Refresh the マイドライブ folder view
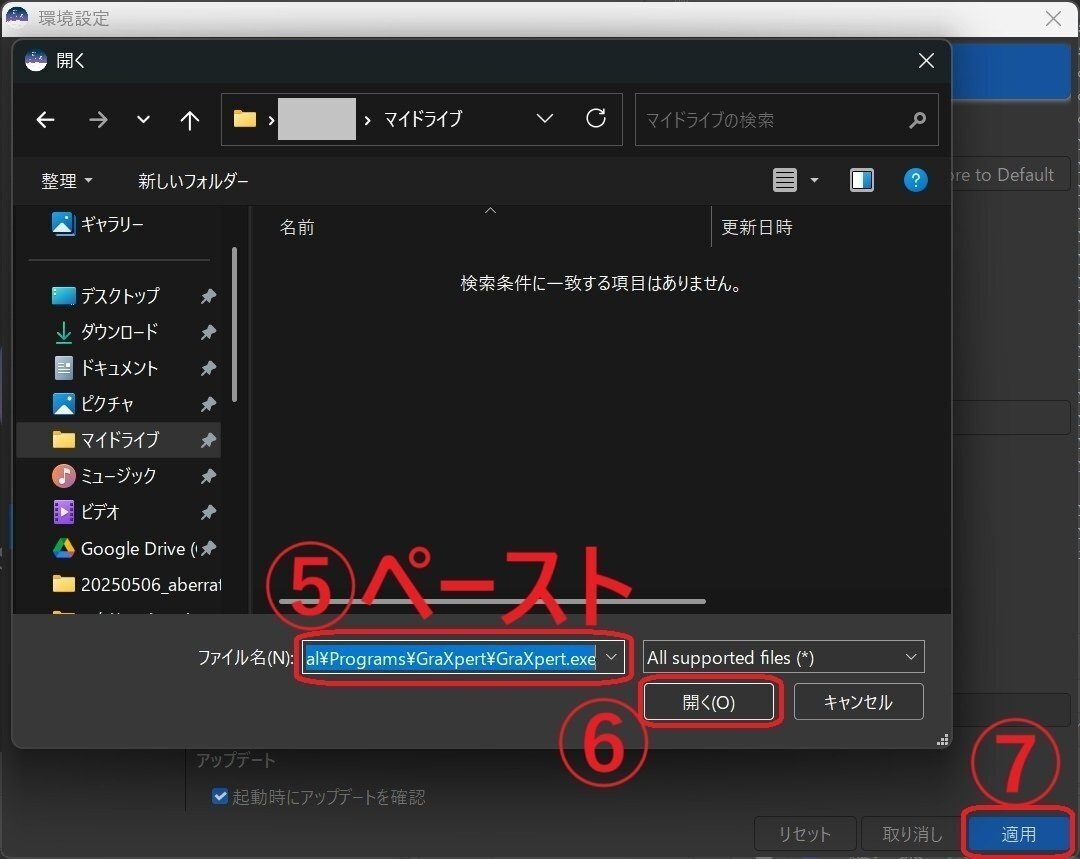 (x=596, y=119)
